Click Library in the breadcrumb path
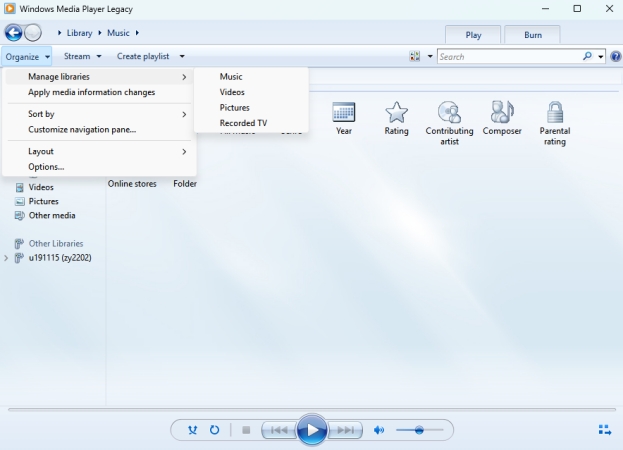623x450 pixels. pos(79,33)
